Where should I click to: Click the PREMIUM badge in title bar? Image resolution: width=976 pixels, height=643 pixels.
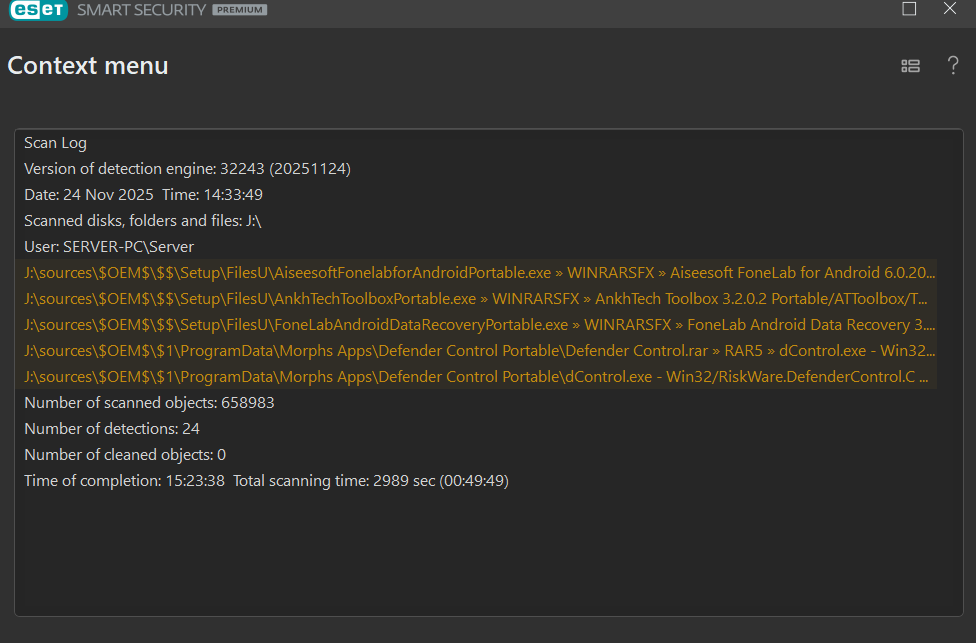click(x=239, y=10)
